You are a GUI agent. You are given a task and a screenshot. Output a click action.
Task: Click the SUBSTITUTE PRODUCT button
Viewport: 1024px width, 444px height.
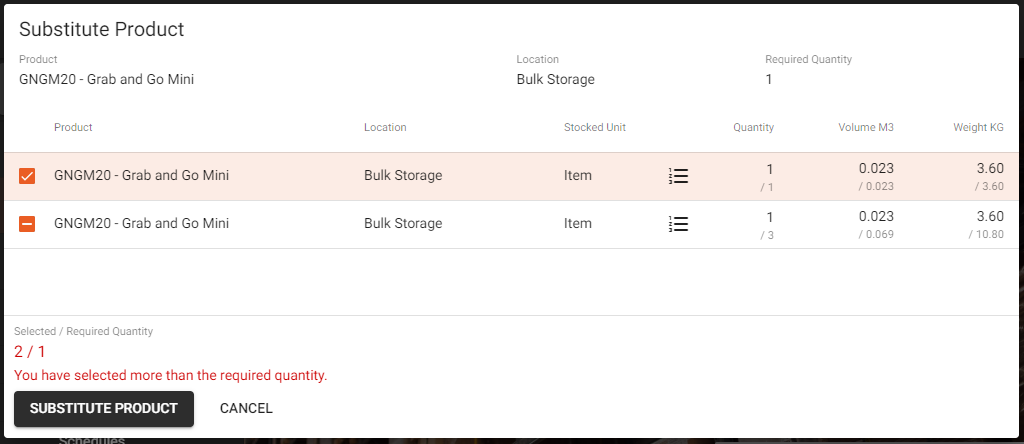[104, 409]
